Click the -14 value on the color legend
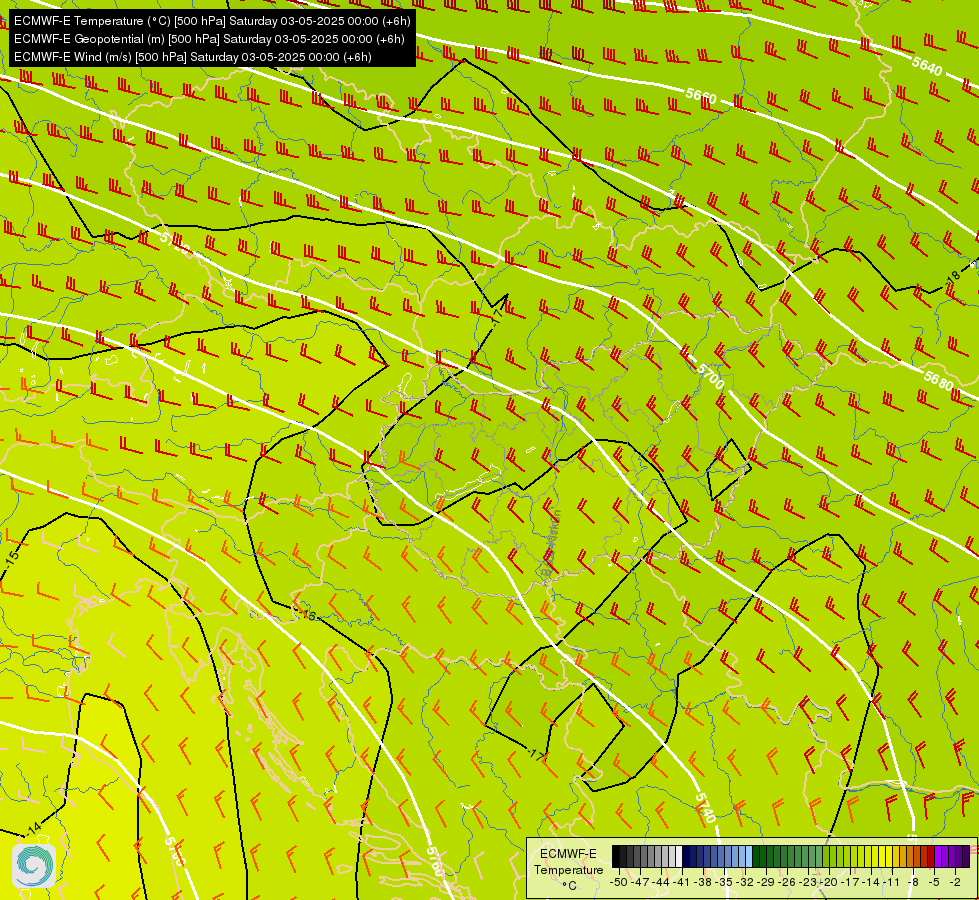The height and width of the screenshot is (900, 979). [x=872, y=882]
